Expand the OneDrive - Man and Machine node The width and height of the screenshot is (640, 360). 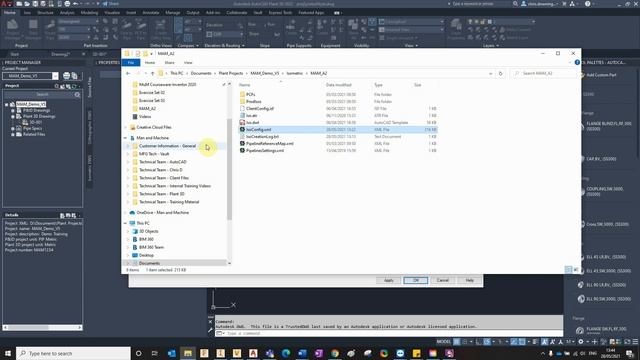(125, 213)
